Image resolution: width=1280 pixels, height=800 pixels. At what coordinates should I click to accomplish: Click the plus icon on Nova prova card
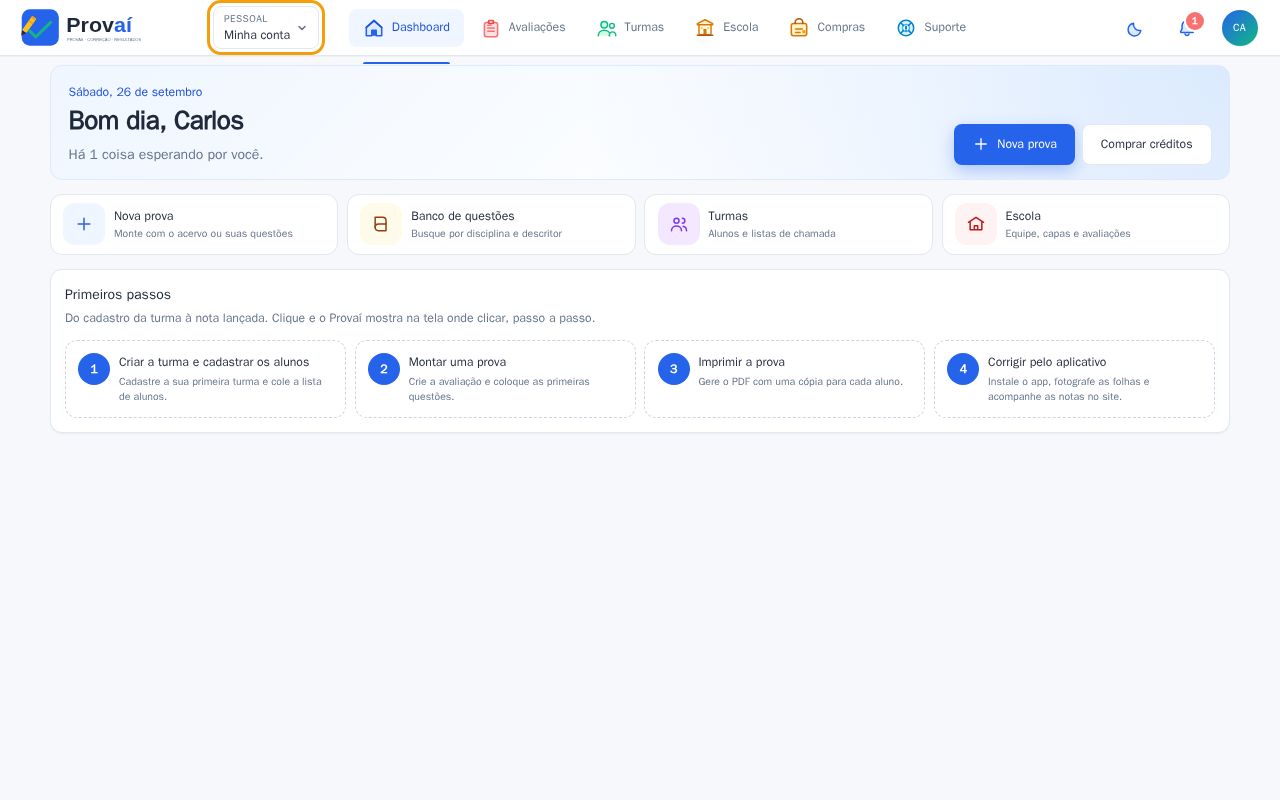84,224
